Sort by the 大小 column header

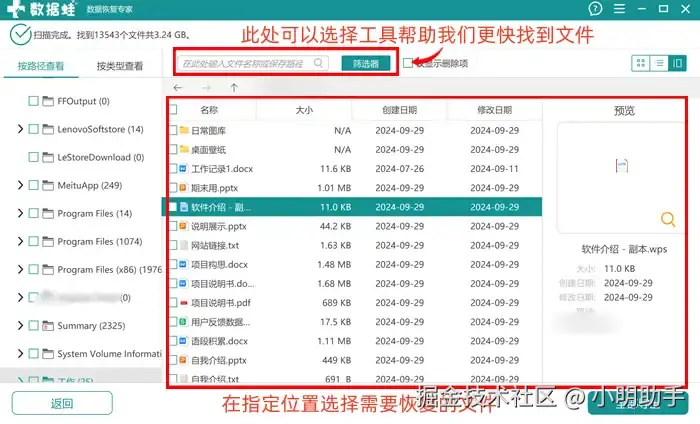[304, 110]
